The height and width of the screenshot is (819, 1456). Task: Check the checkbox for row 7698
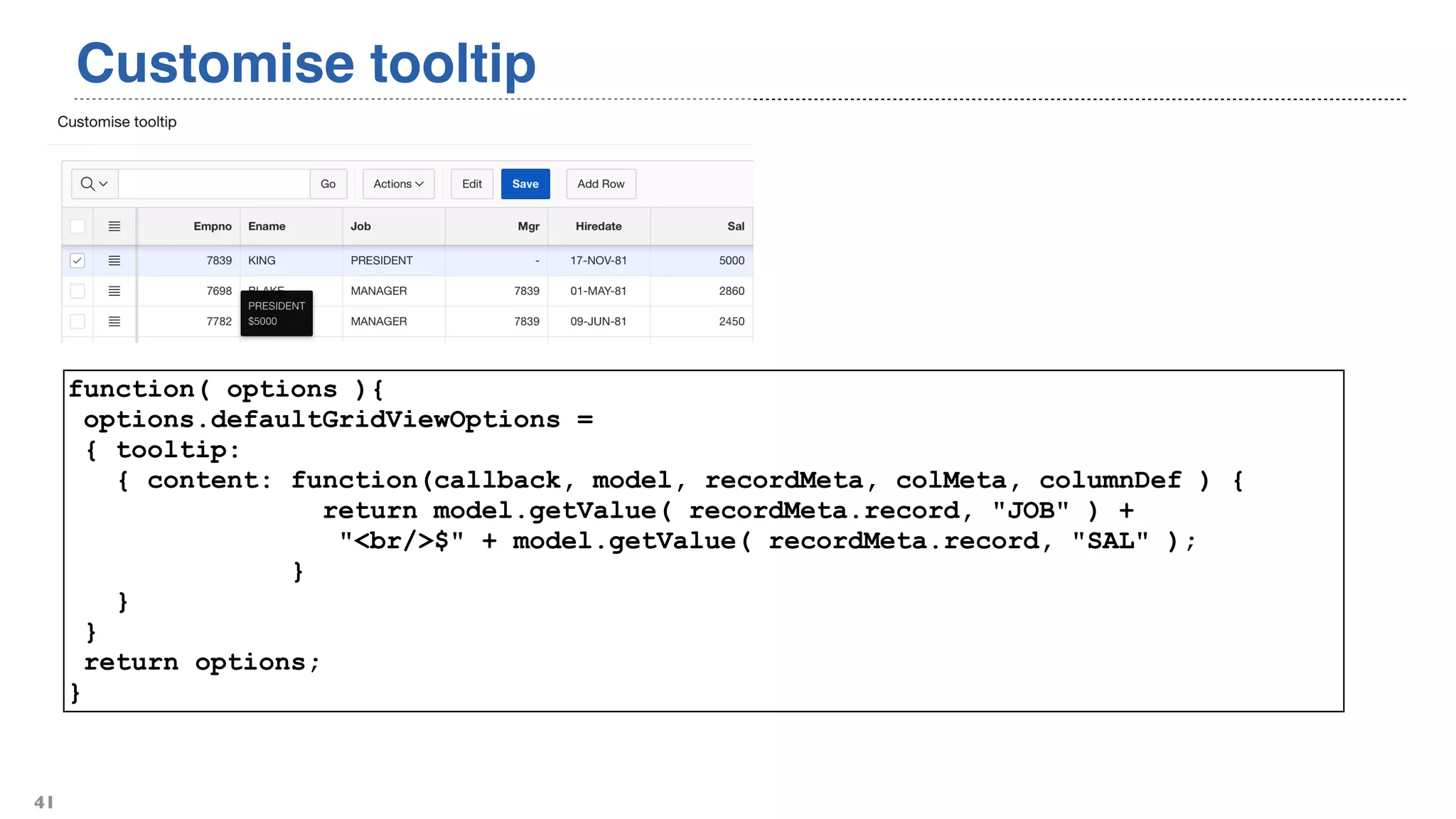77,291
